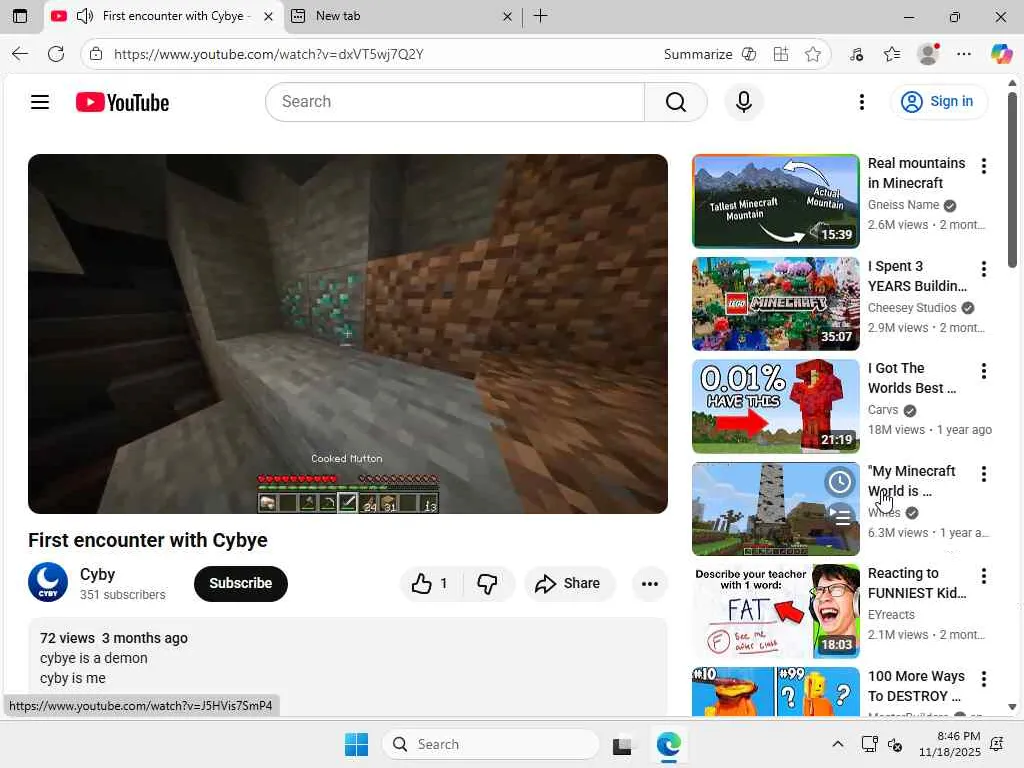Open the Cyby channel name link
The image size is (1024, 768).
(97, 574)
